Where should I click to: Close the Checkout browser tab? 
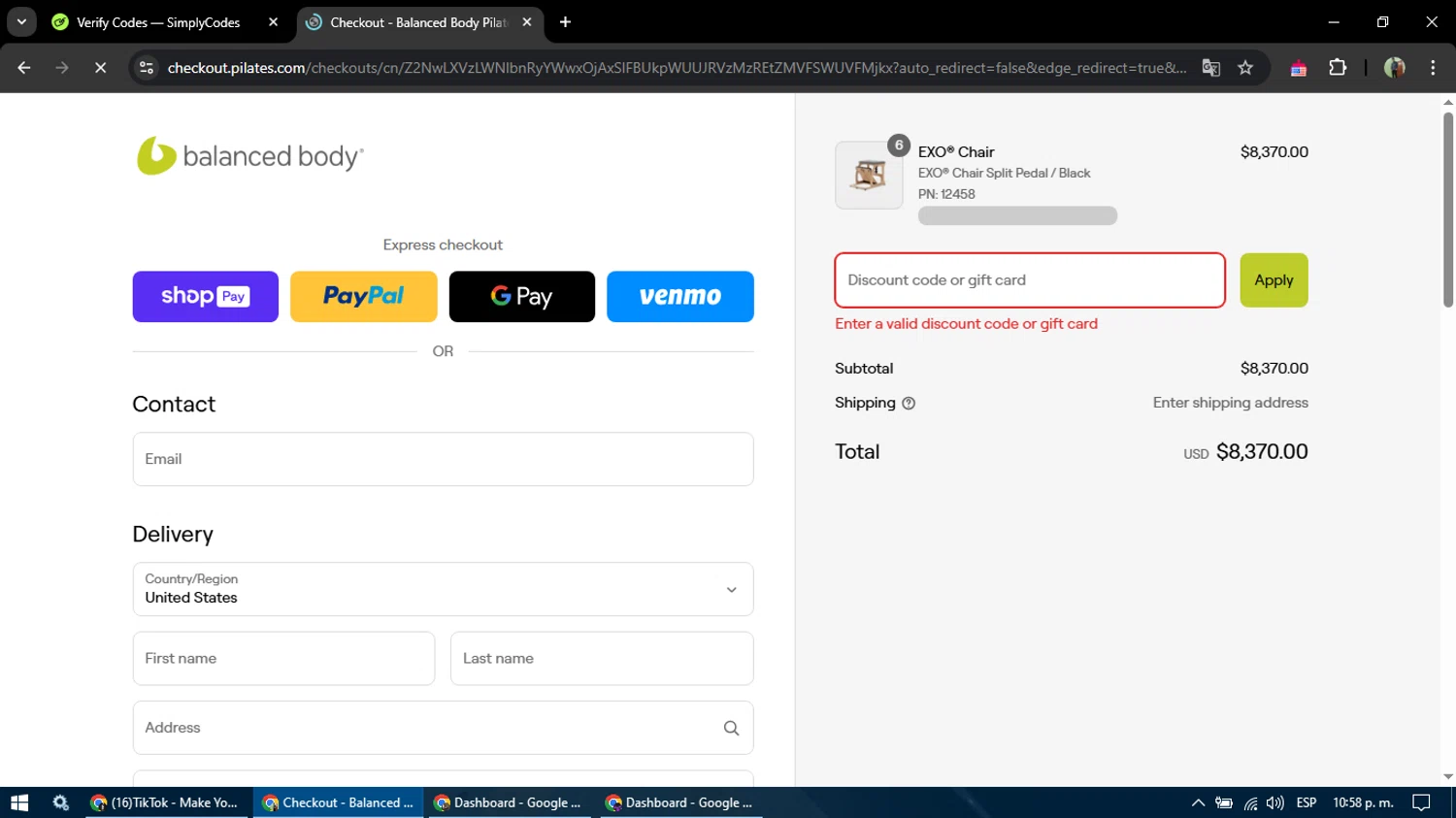point(527,22)
